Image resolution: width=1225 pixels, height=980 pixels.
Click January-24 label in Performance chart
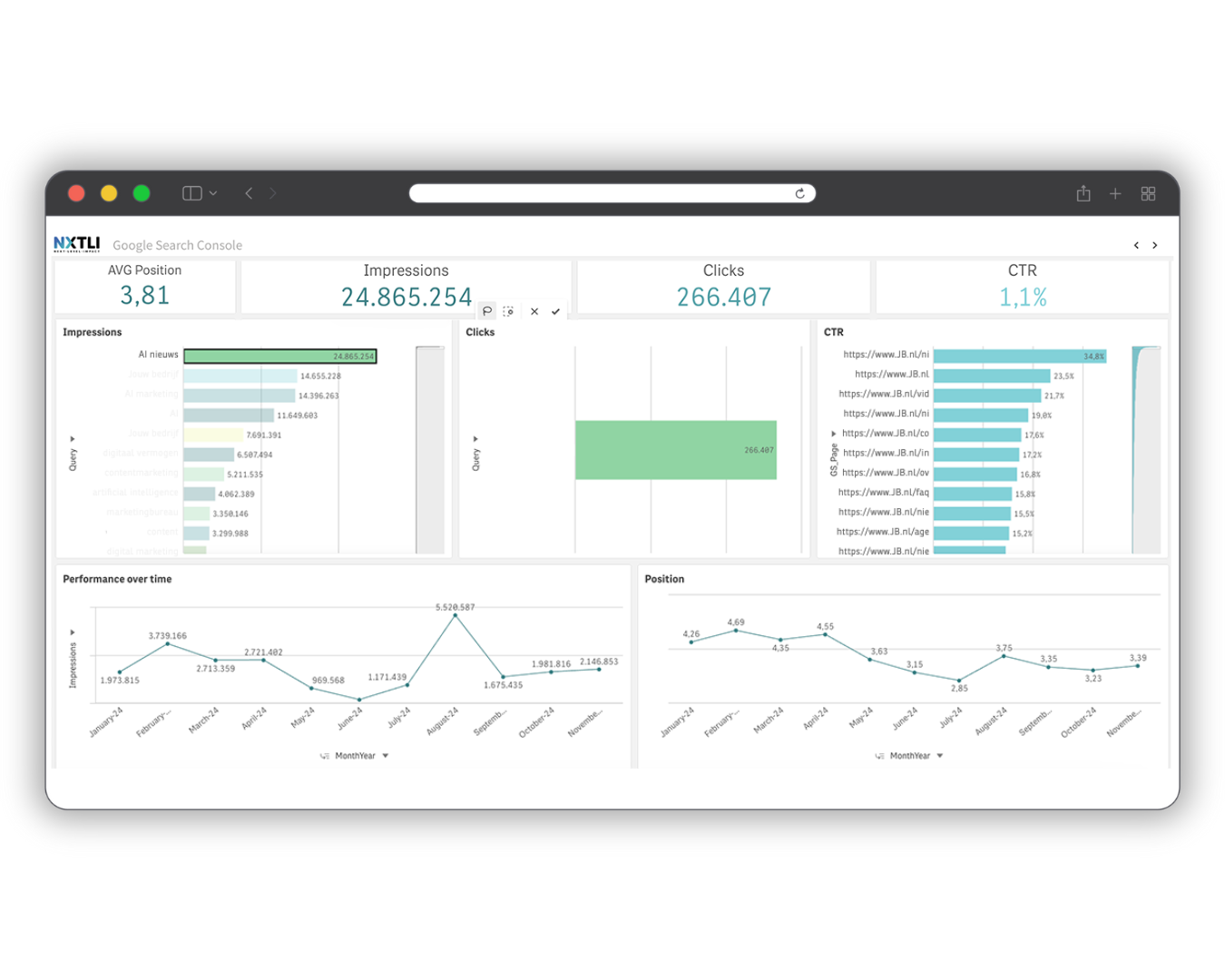[106, 721]
